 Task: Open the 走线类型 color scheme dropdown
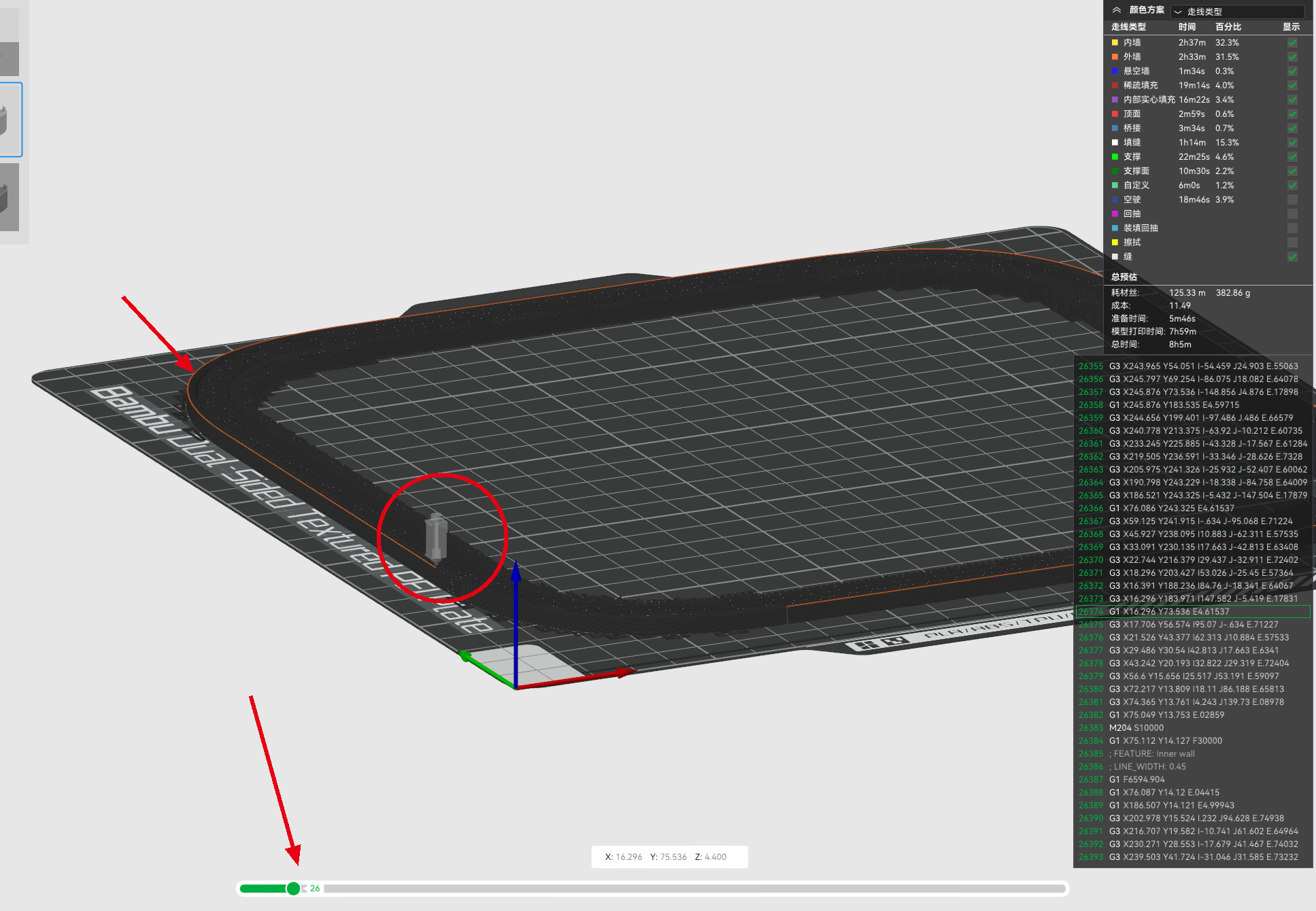click(x=1238, y=12)
